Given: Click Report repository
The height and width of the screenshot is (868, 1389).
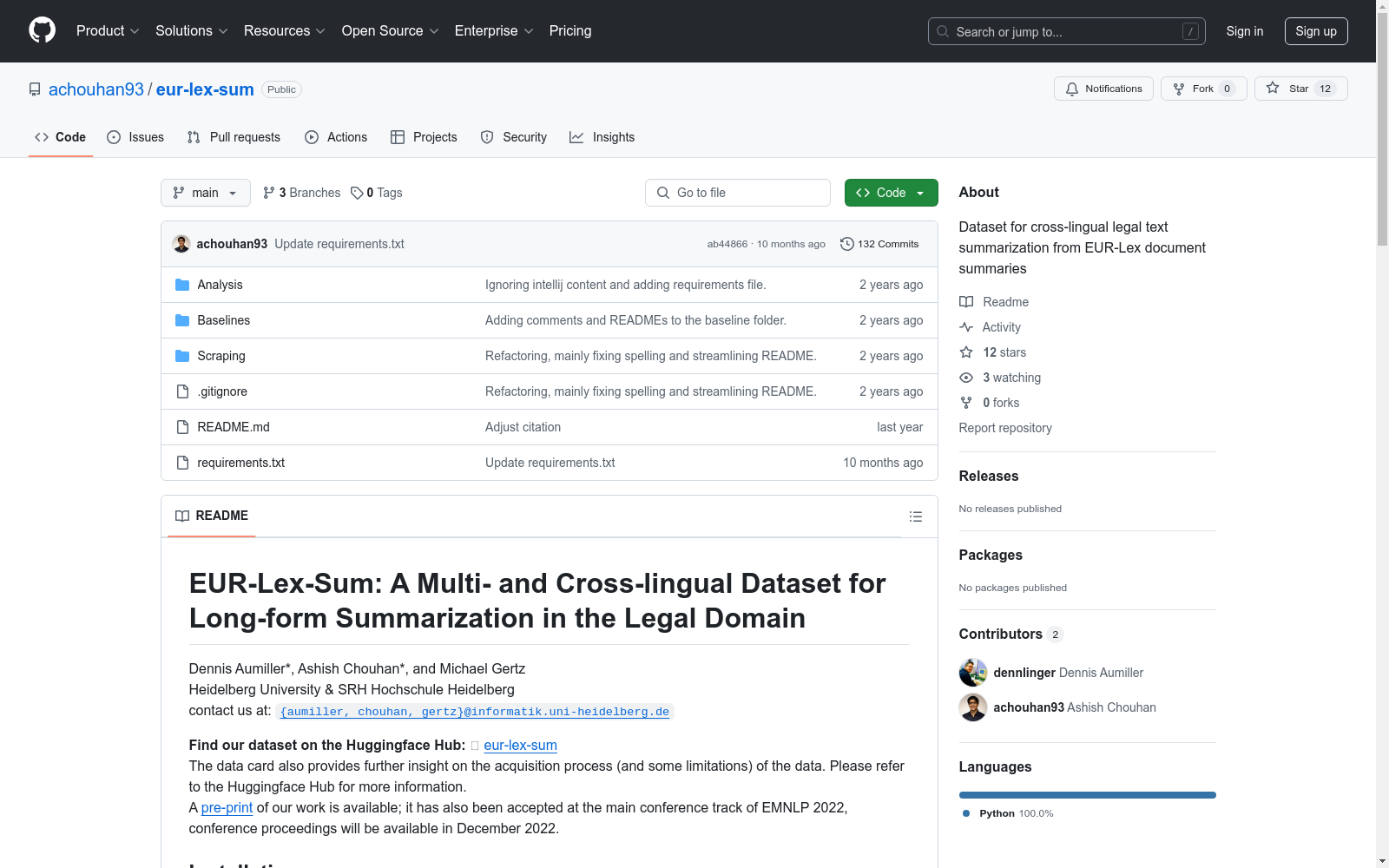Looking at the screenshot, I should pos(1005,428).
